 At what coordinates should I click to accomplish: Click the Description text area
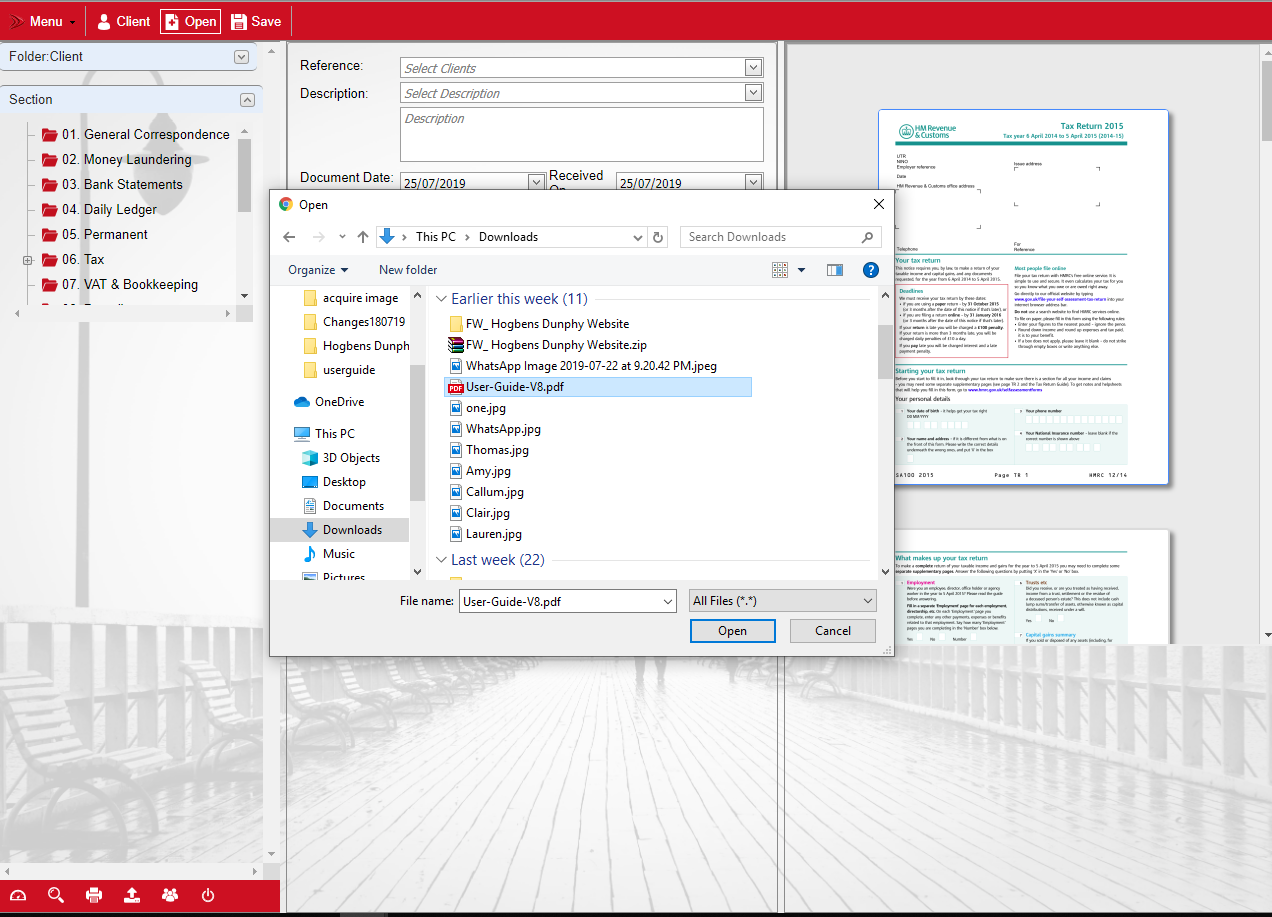(582, 134)
